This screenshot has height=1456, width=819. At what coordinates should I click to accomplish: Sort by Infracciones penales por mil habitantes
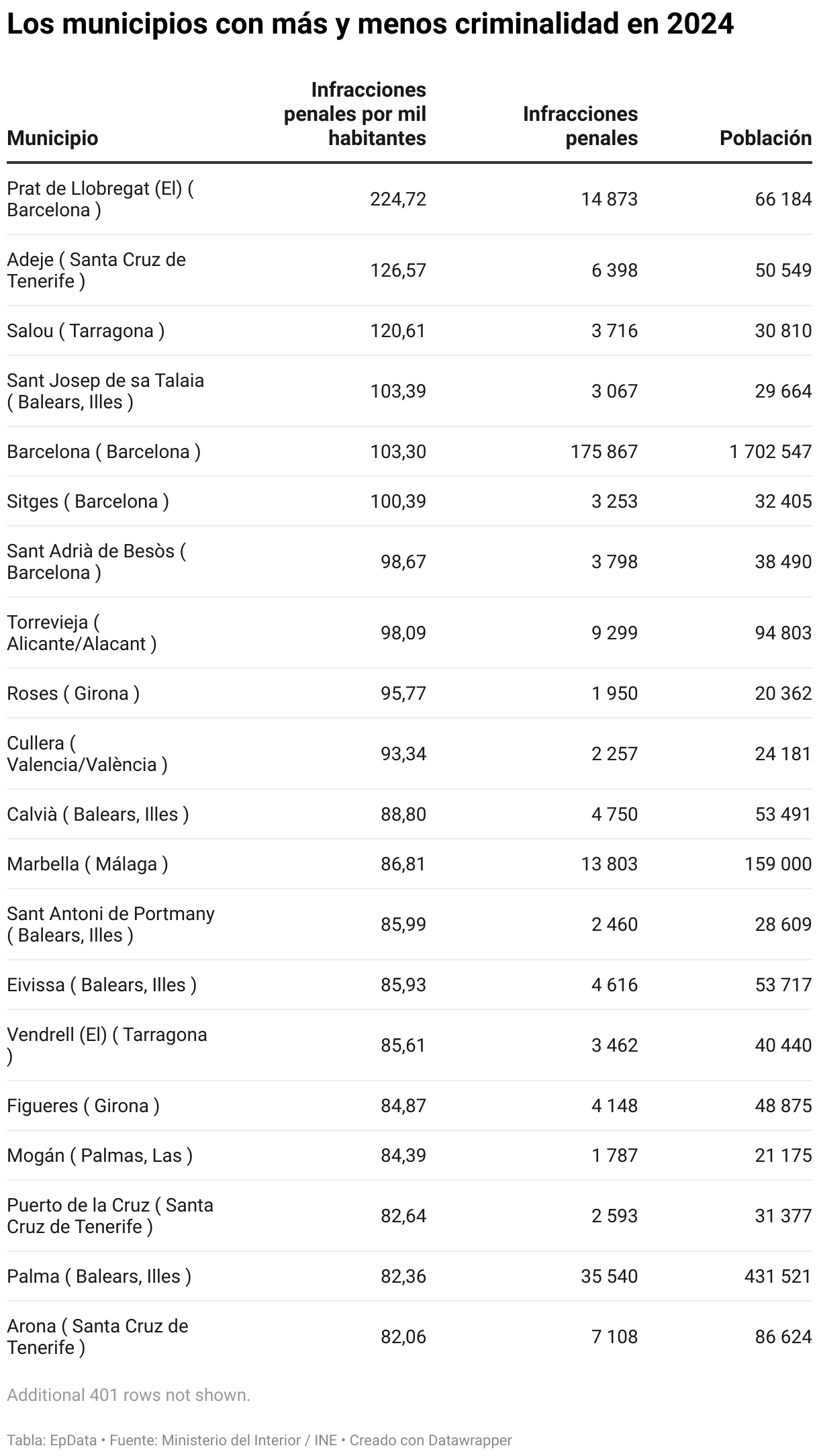pos(355,114)
